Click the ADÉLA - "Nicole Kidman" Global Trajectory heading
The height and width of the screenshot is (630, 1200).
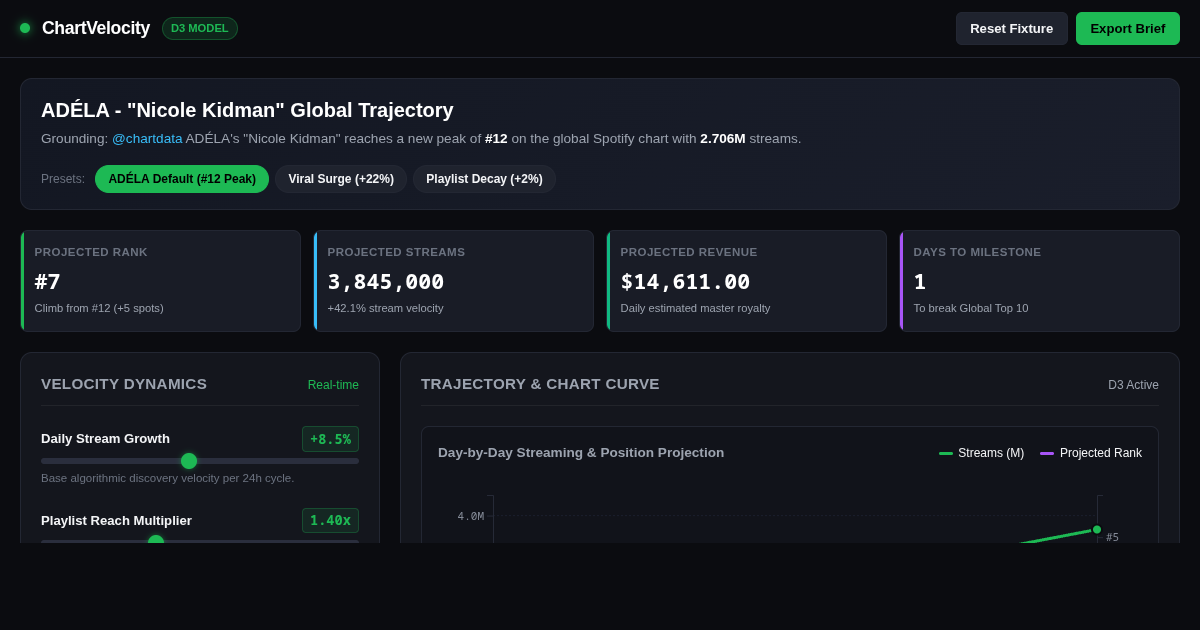tap(247, 110)
